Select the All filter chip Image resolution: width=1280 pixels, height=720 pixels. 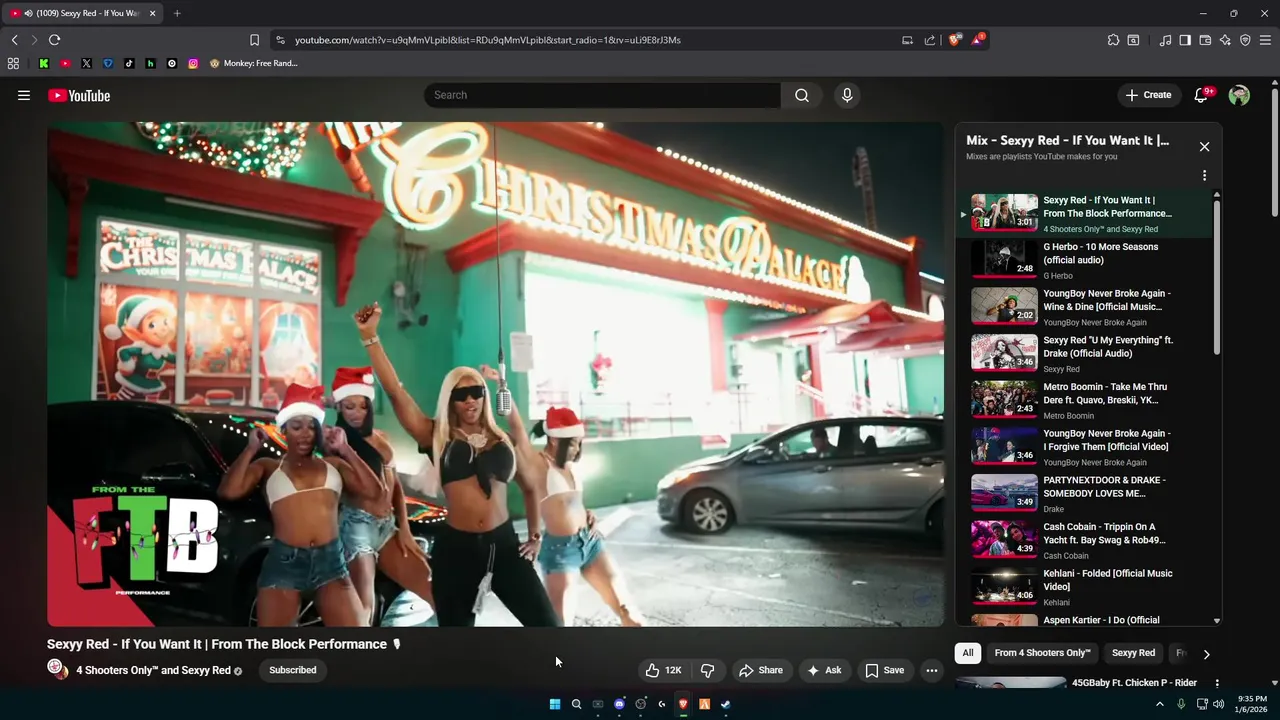coord(968,653)
